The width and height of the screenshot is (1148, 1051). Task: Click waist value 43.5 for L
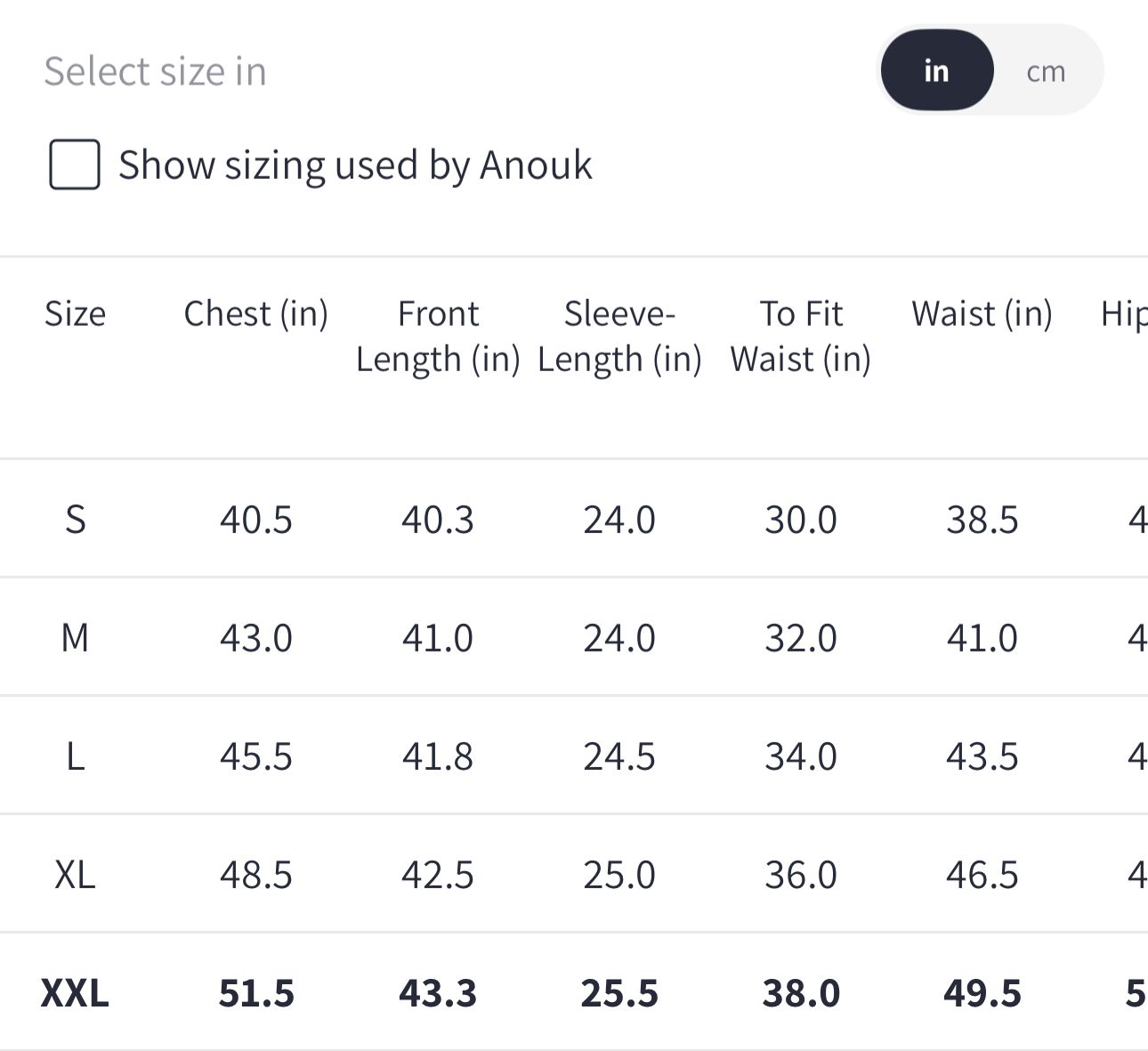click(982, 756)
